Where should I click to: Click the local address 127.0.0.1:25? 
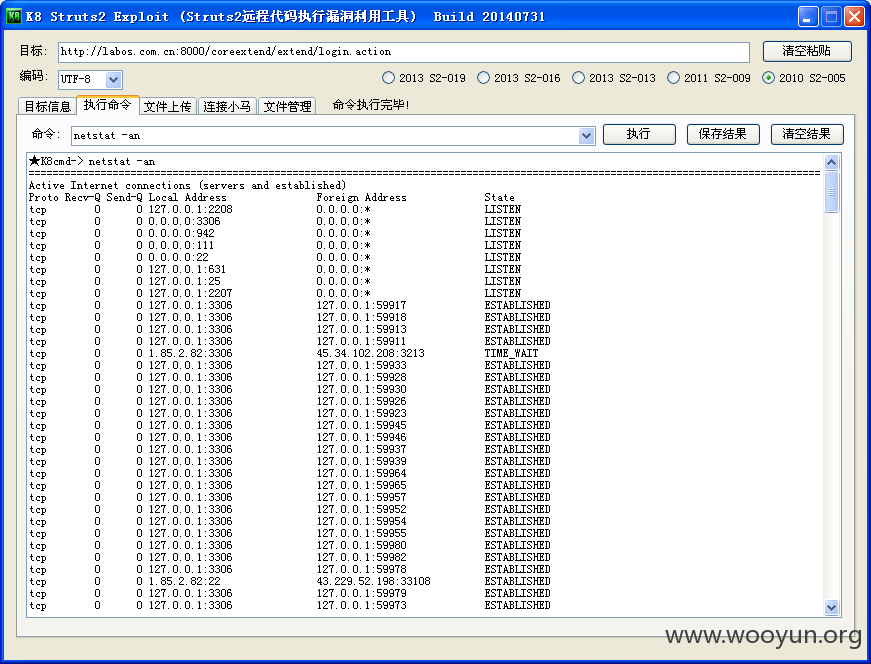click(184, 282)
